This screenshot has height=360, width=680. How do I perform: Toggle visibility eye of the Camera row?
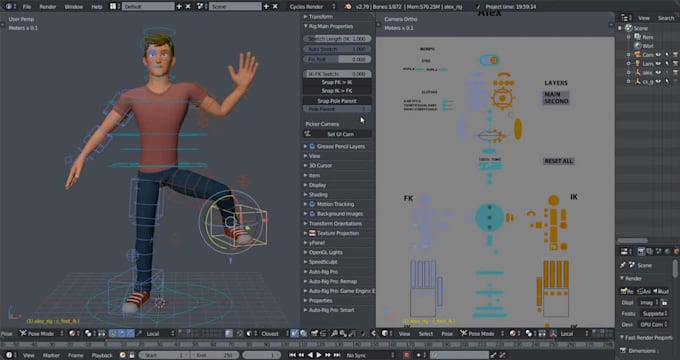point(658,55)
